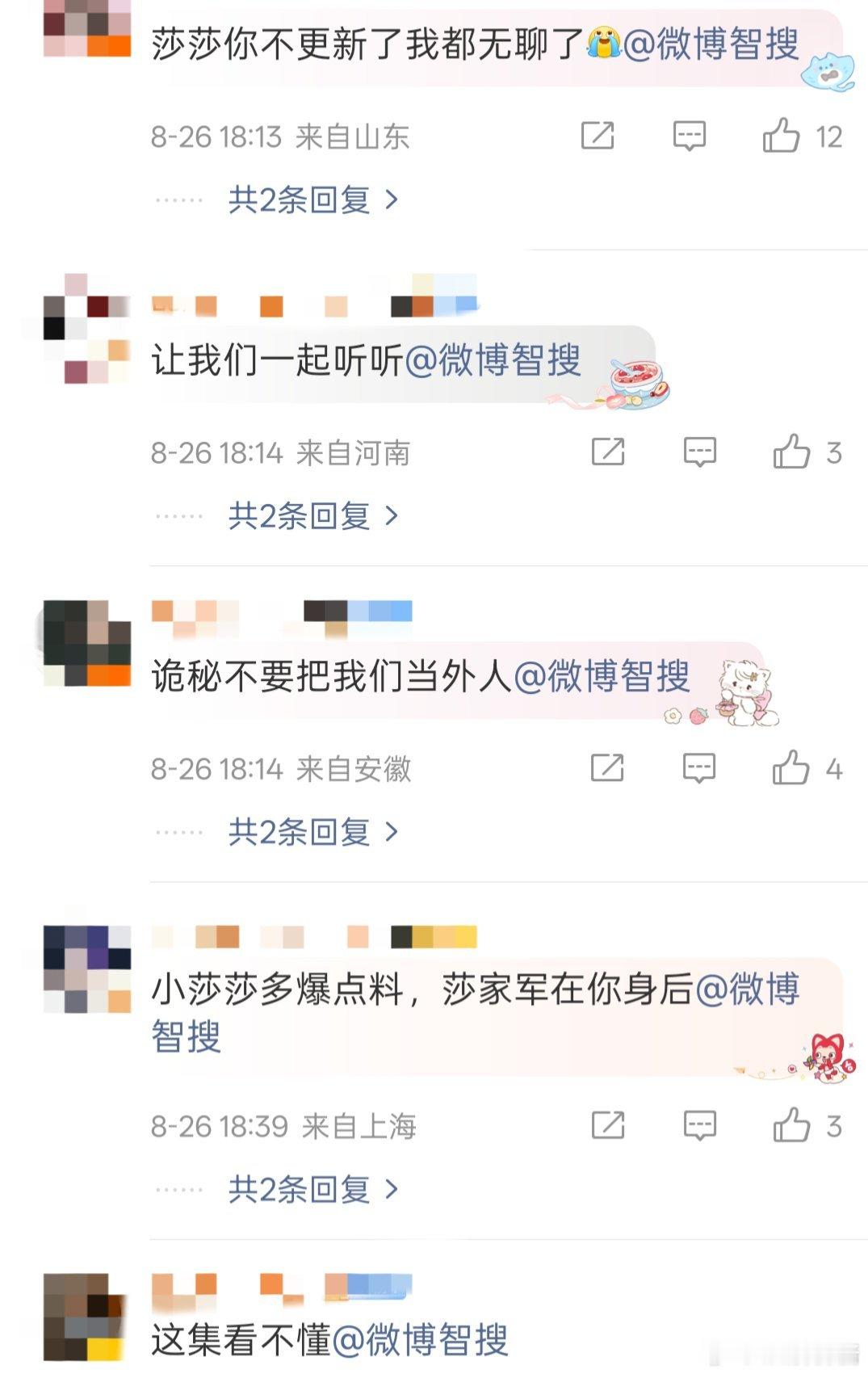Open avatar of the Anhui commenter
Screen dimensions: 868x1374
point(87,643)
